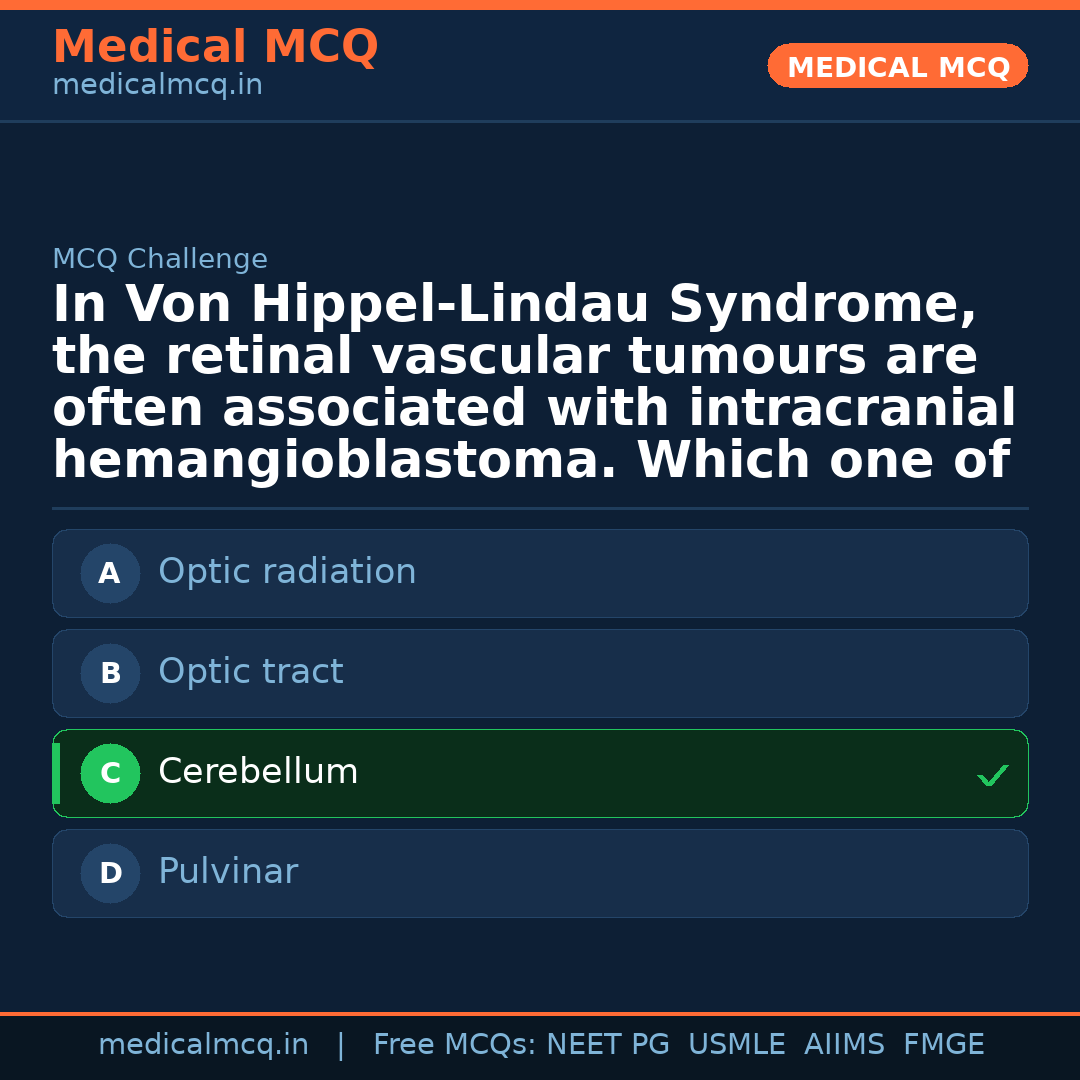Click the "Free MCQs:" footer label

click(x=455, y=1045)
